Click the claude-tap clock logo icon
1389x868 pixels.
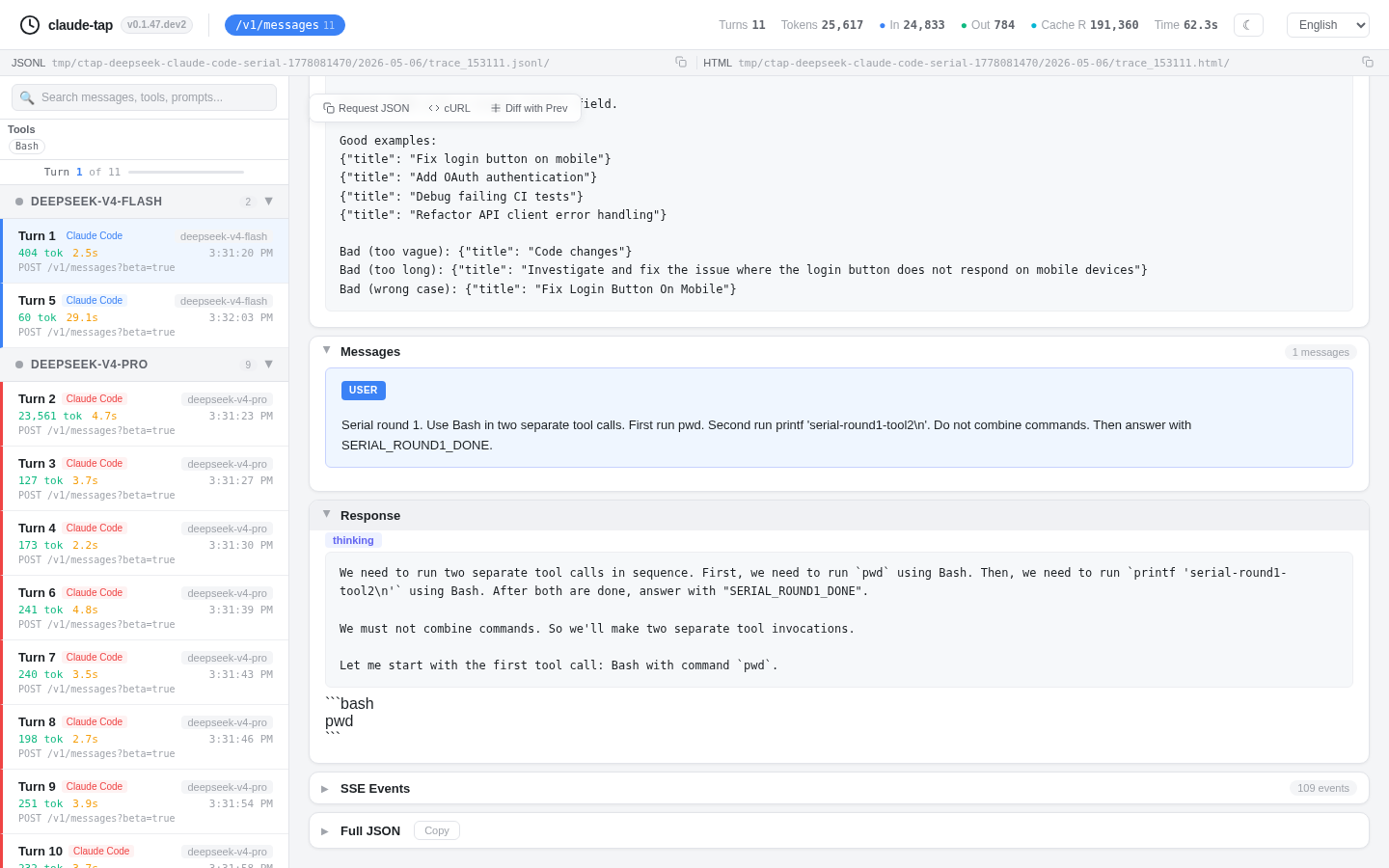click(30, 25)
